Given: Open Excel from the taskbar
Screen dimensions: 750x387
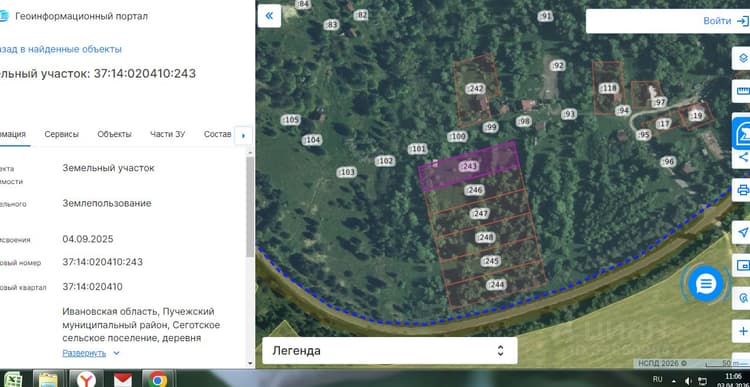Looking at the screenshot, I should coord(12,379).
